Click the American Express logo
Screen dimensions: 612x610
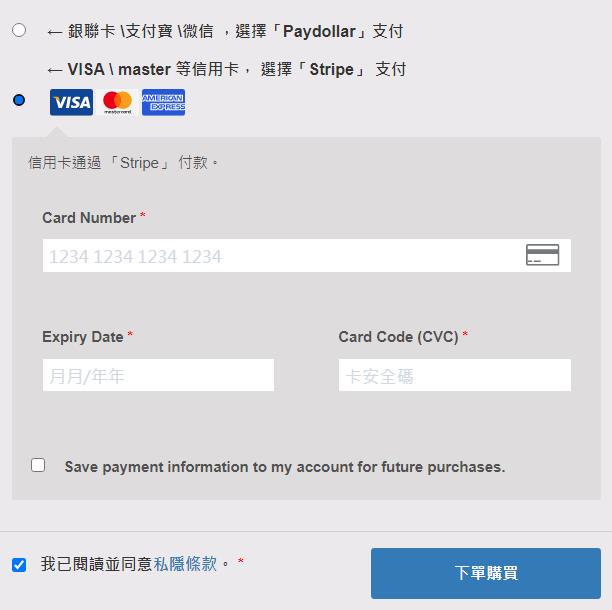164,102
